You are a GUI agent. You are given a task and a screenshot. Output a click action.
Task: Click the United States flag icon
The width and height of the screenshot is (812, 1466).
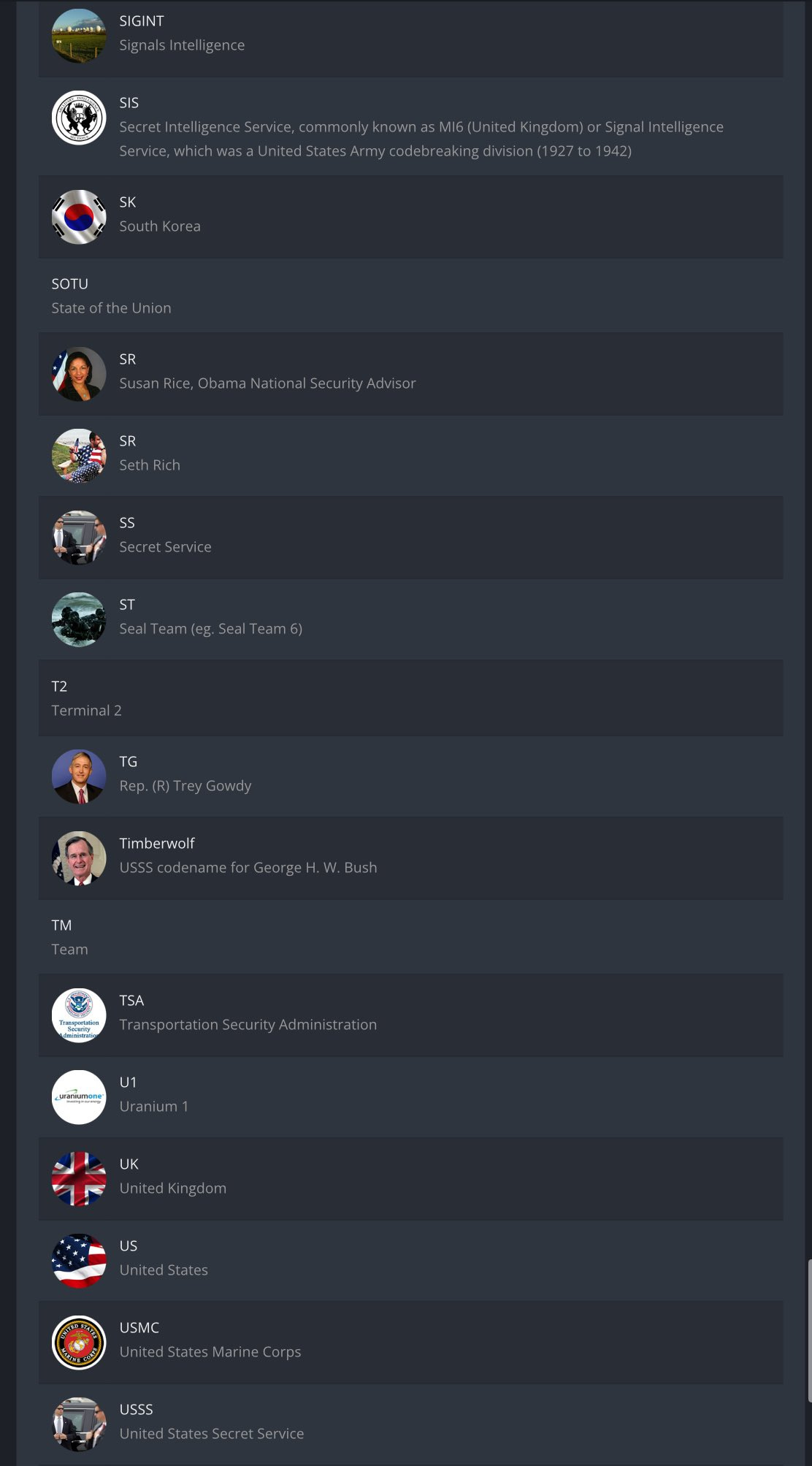[x=79, y=1261]
